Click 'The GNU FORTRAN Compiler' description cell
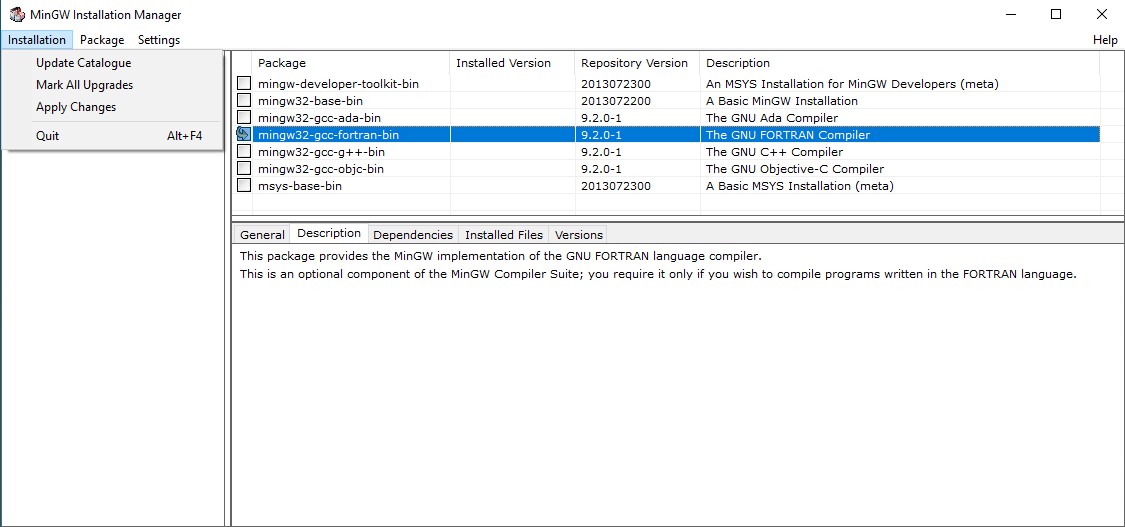Image resolution: width=1125 pixels, height=527 pixels. point(788,135)
